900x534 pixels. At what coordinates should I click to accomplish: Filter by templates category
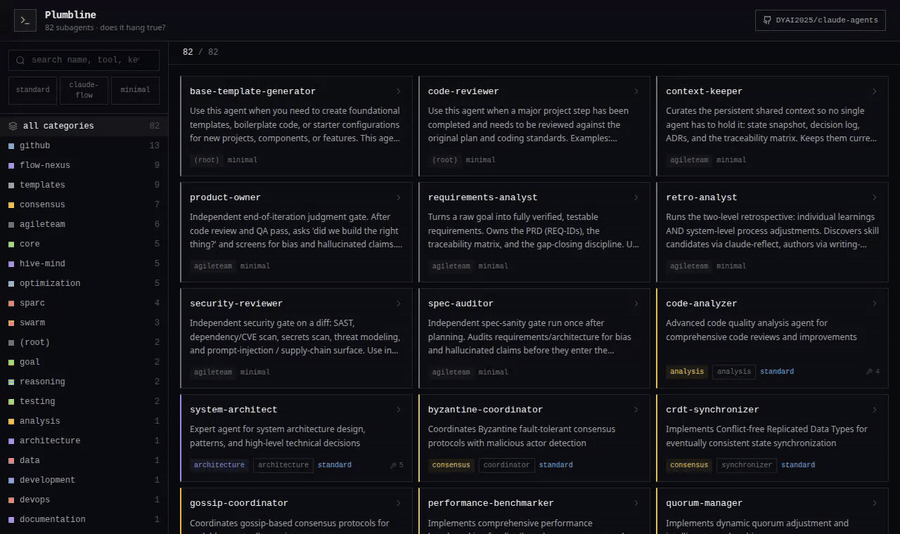click(x=84, y=185)
